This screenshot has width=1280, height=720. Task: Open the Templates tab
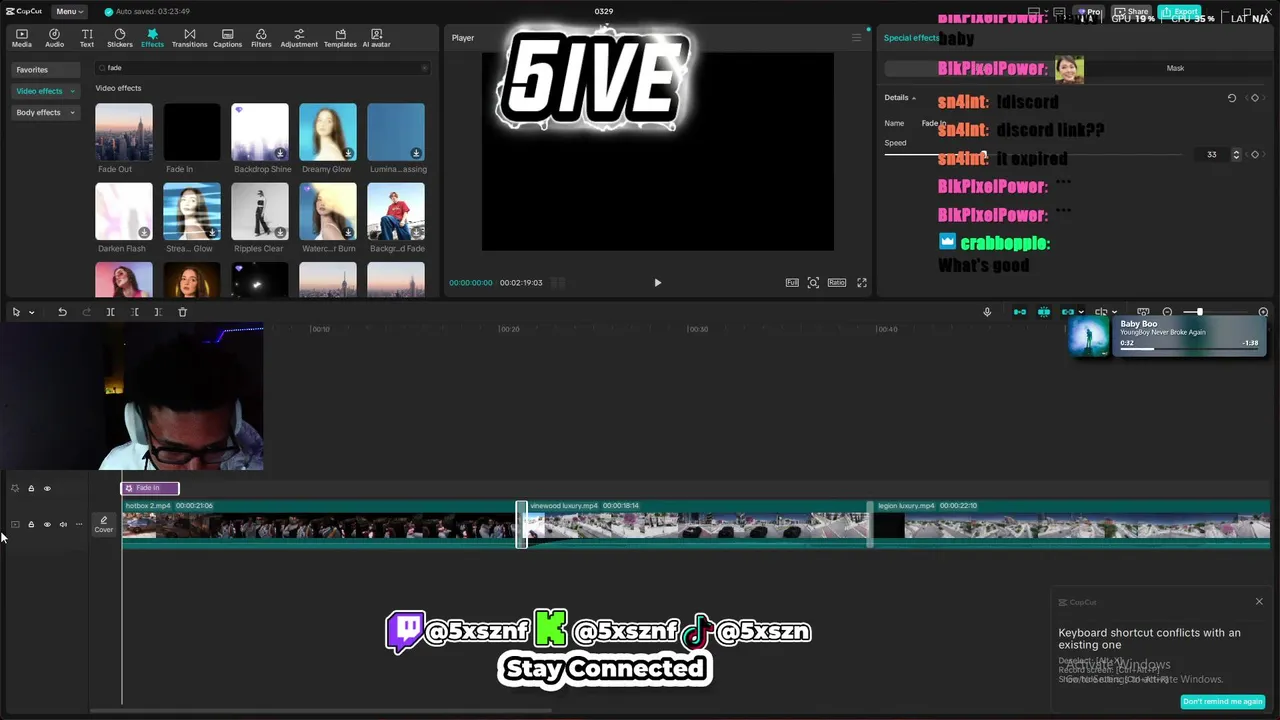coord(340,38)
